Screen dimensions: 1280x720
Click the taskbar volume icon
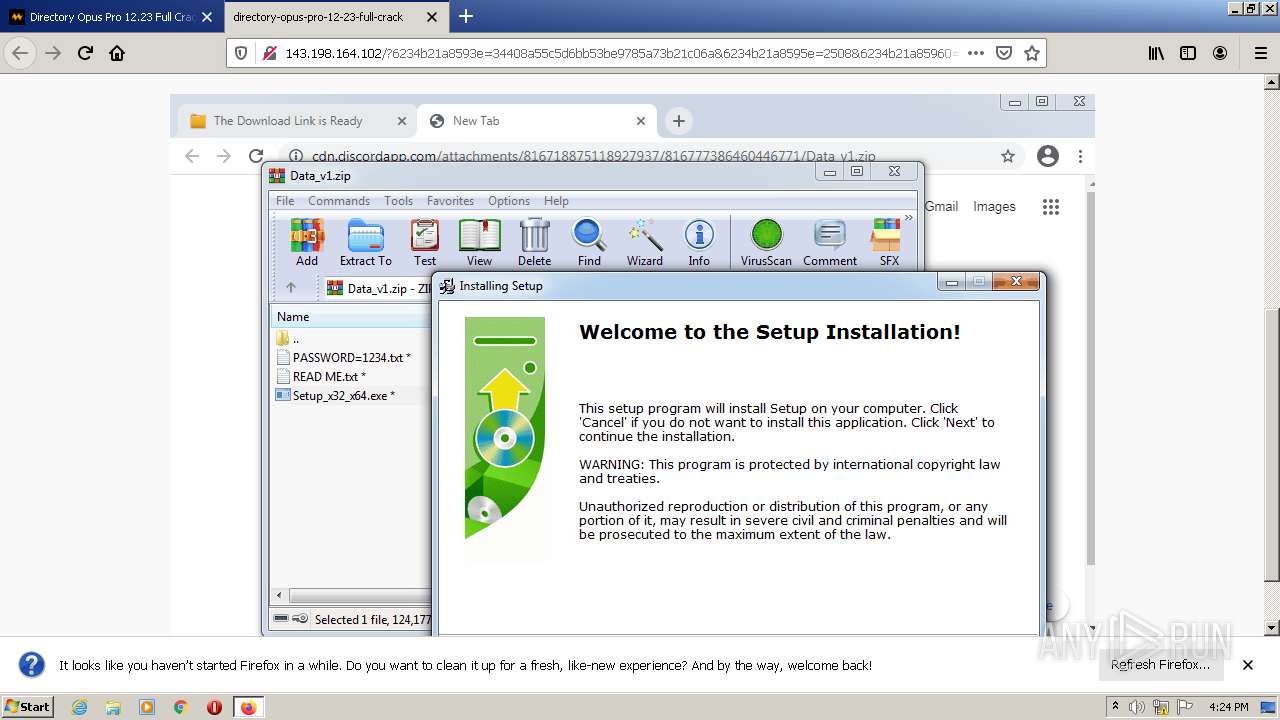coord(1137,707)
